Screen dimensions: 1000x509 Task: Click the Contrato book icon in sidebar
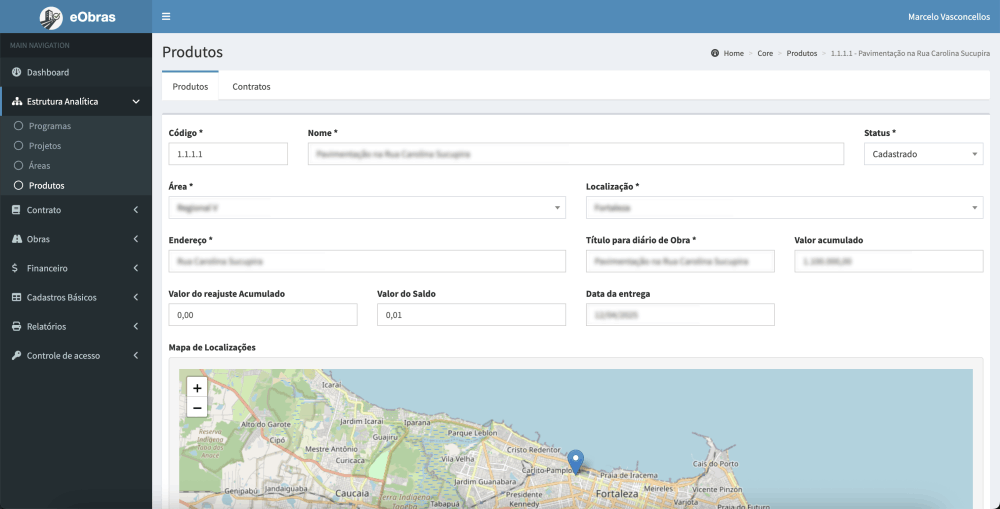tap(16, 210)
